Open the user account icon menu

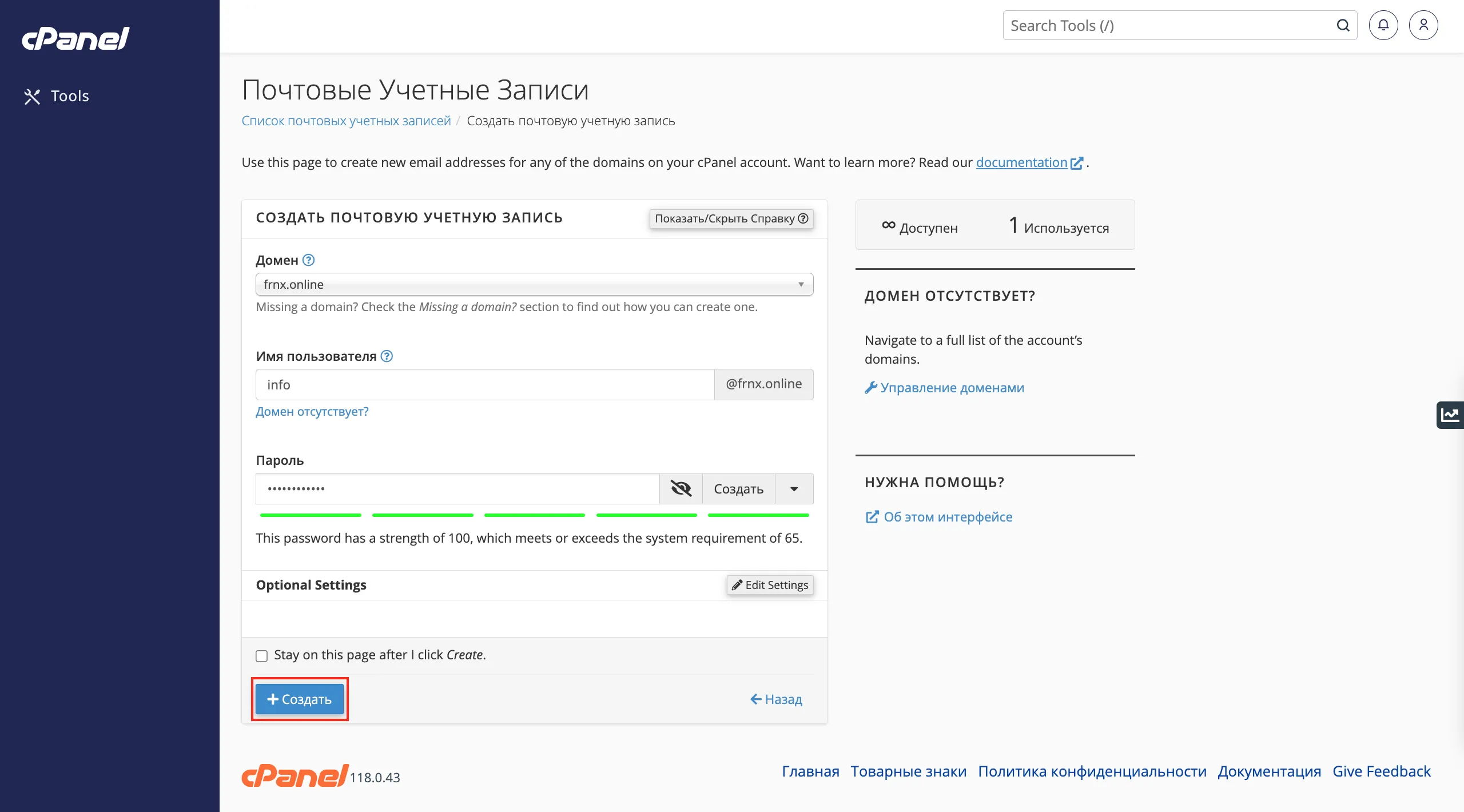point(1423,25)
